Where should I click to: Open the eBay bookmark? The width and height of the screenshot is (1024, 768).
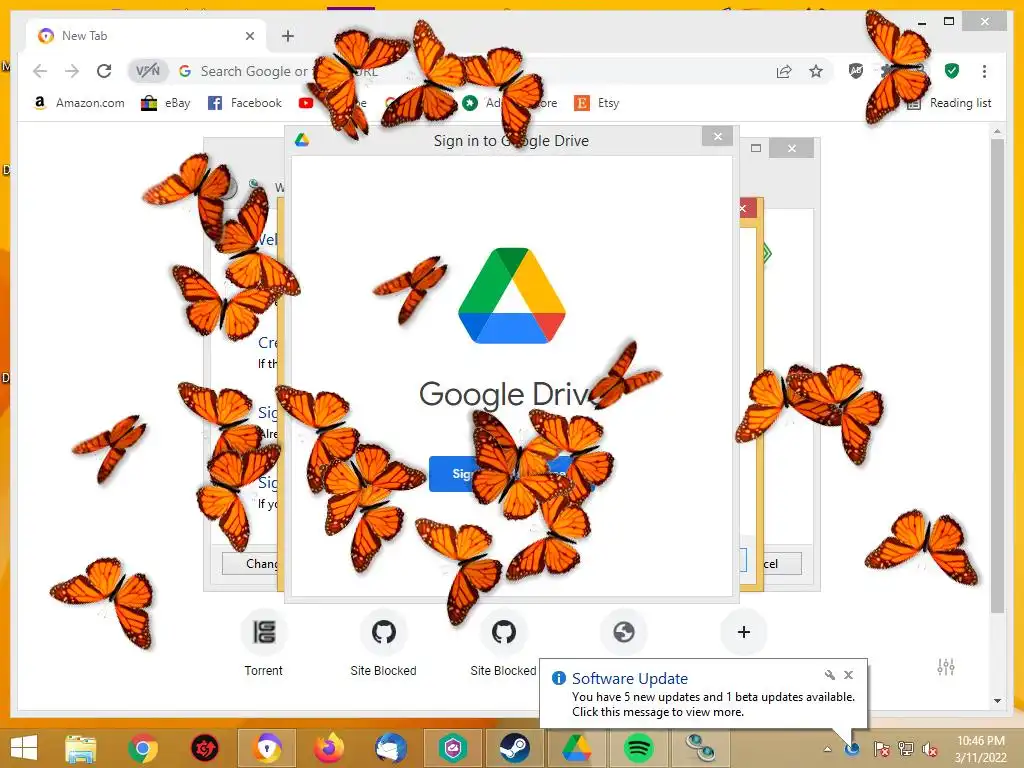166,103
